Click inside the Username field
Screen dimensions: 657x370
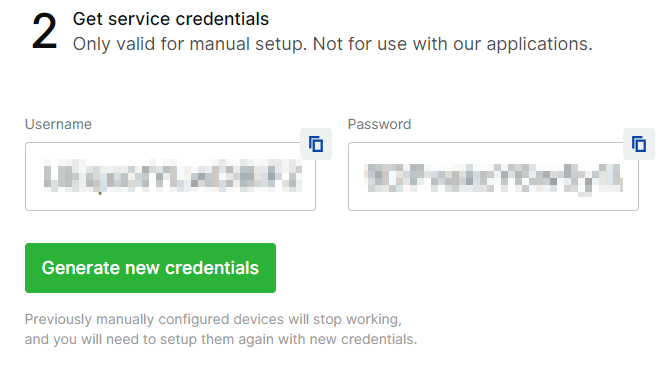tap(170, 176)
